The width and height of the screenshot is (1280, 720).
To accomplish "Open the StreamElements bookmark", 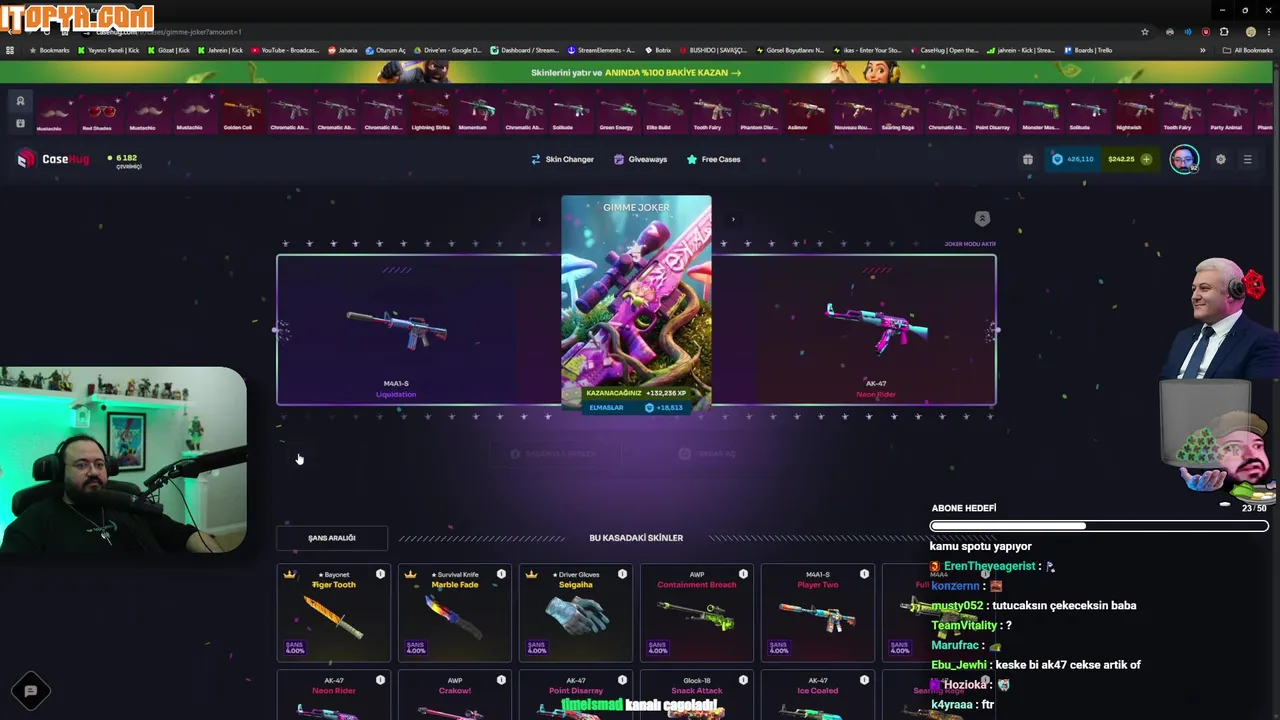I will [x=601, y=50].
